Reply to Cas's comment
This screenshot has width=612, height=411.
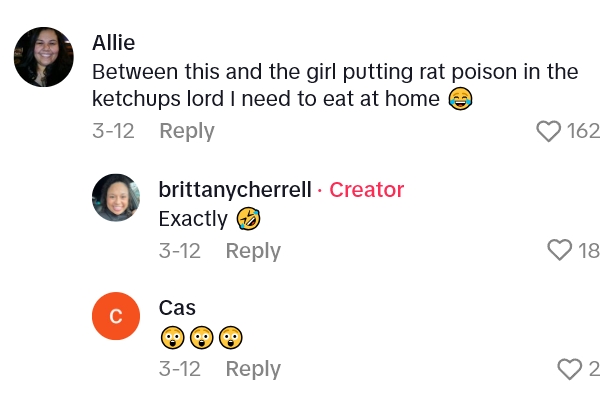[x=253, y=369]
